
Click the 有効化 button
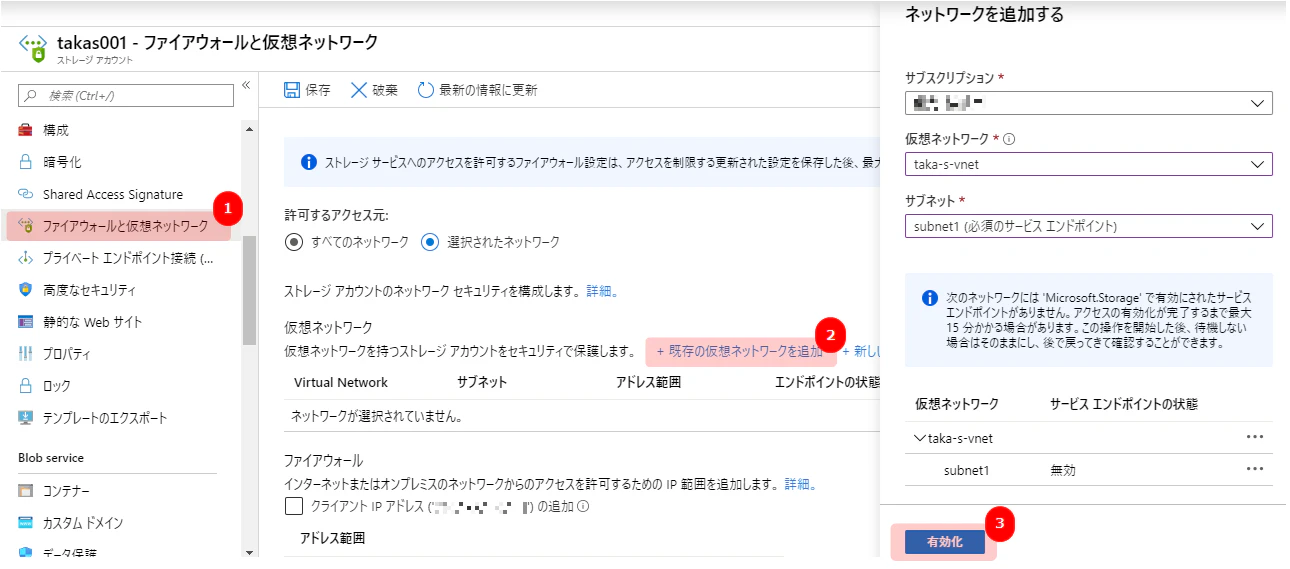click(x=945, y=541)
